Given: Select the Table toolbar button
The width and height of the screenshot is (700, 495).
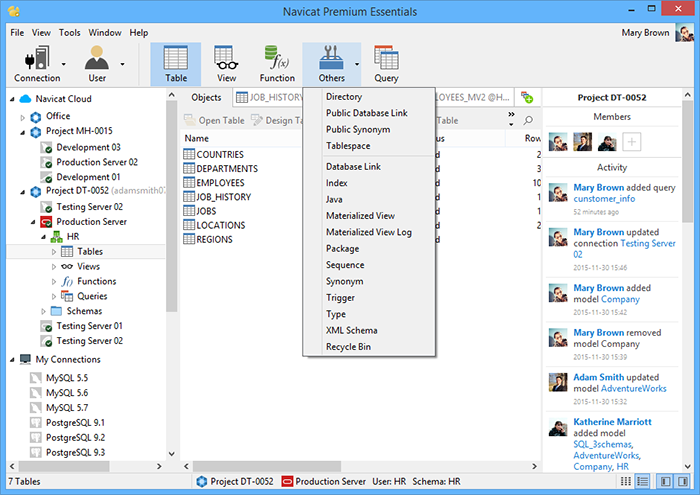Looking at the screenshot, I should [x=176, y=64].
